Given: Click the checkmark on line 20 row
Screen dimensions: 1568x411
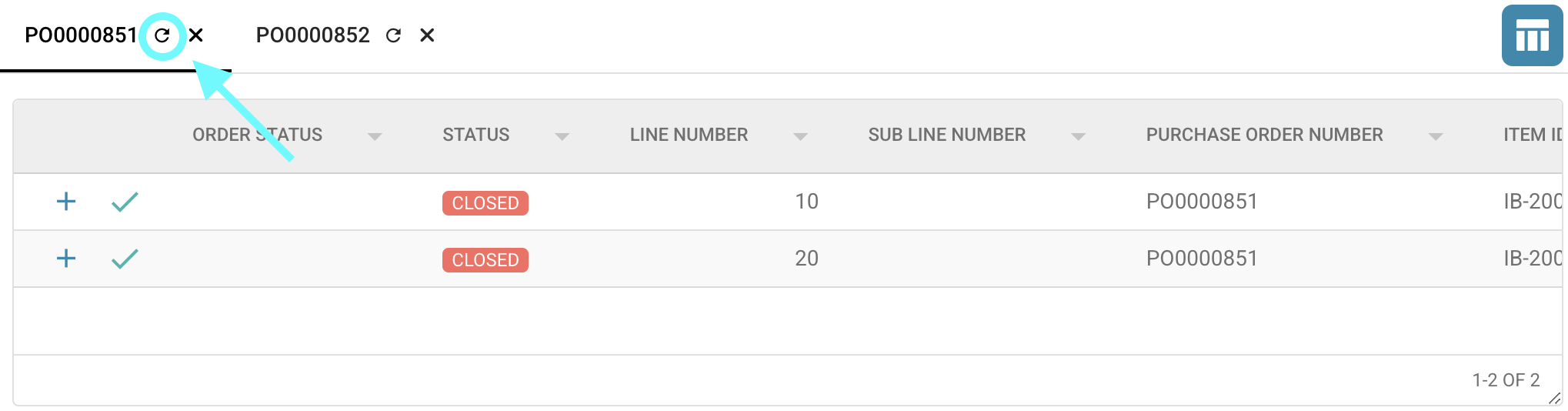Looking at the screenshot, I should tap(125, 259).
